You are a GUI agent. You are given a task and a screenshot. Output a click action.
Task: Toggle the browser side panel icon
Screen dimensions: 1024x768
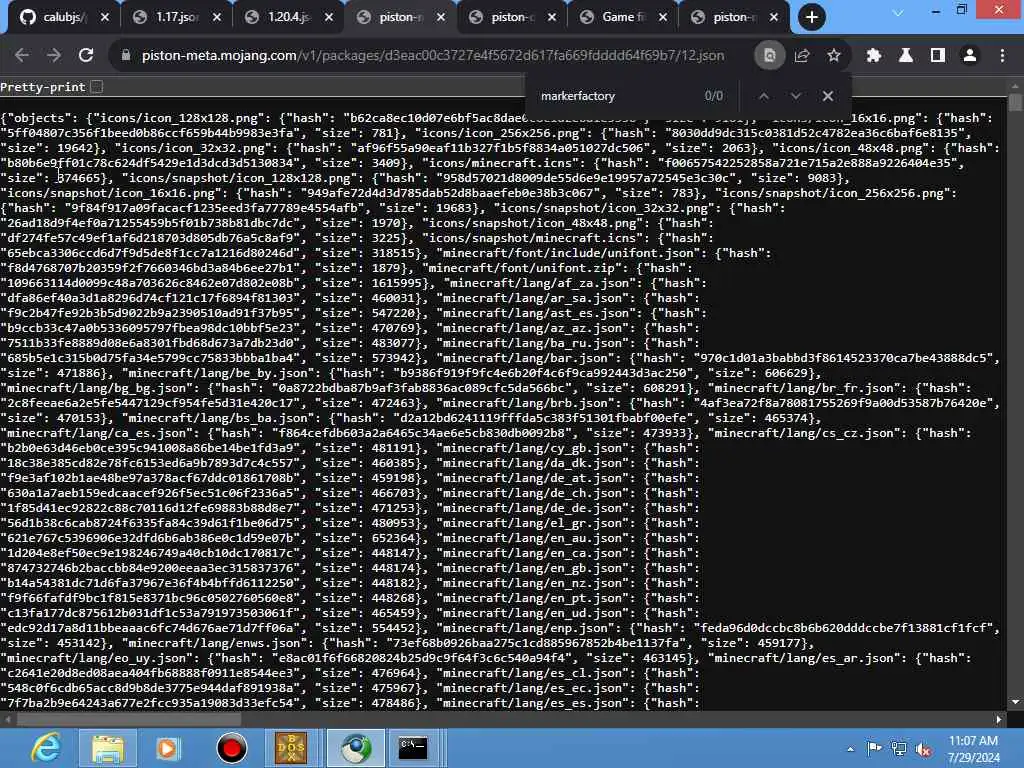tap(937, 56)
